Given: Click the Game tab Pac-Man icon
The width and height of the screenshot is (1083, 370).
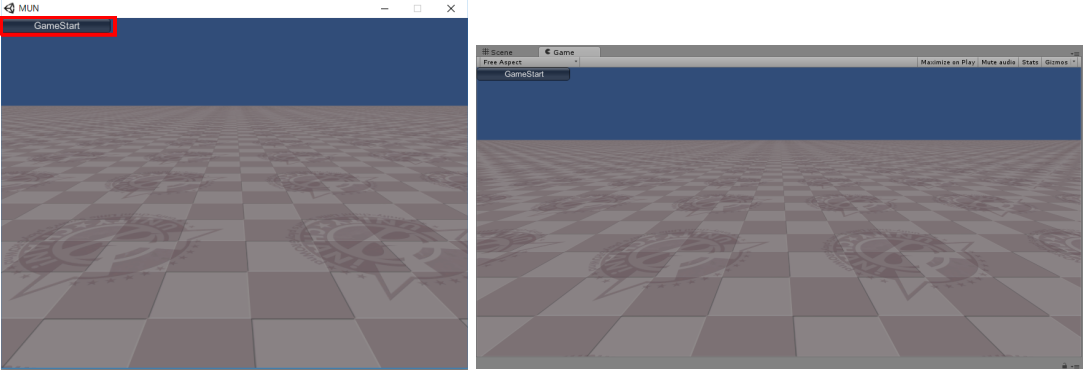Looking at the screenshot, I should [548, 52].
